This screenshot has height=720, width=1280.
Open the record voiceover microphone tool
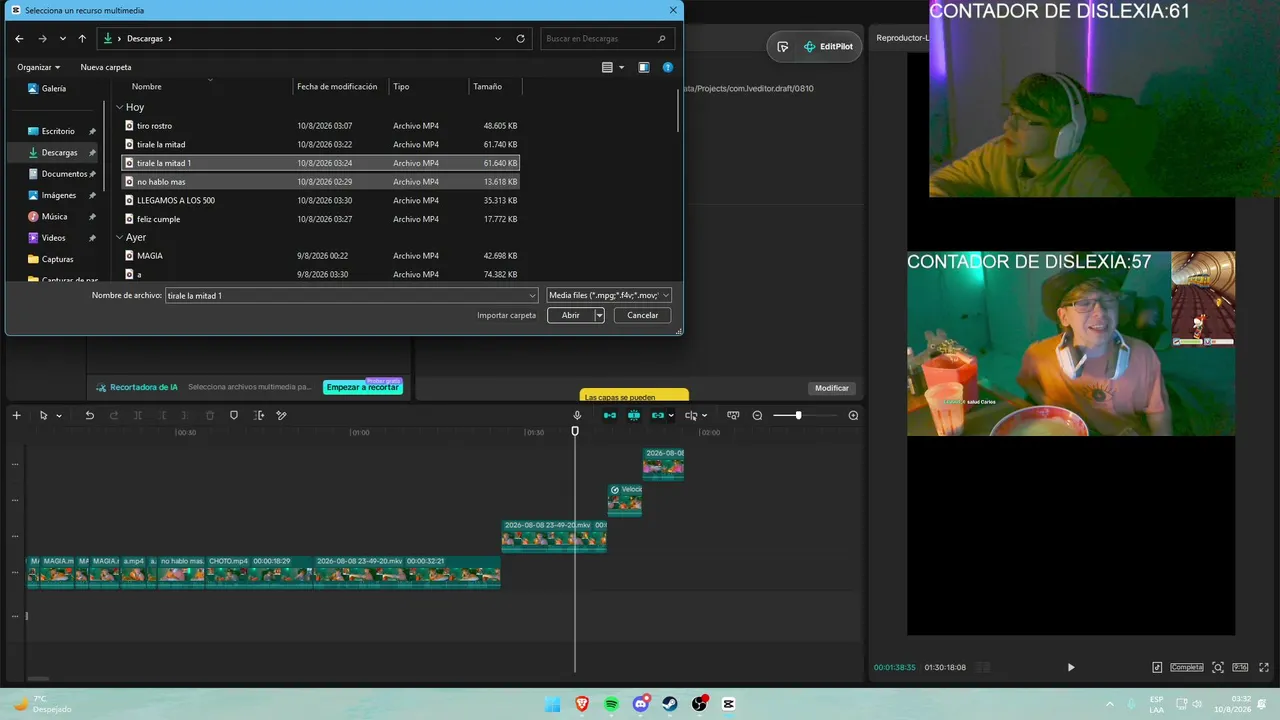pos(577,415)
